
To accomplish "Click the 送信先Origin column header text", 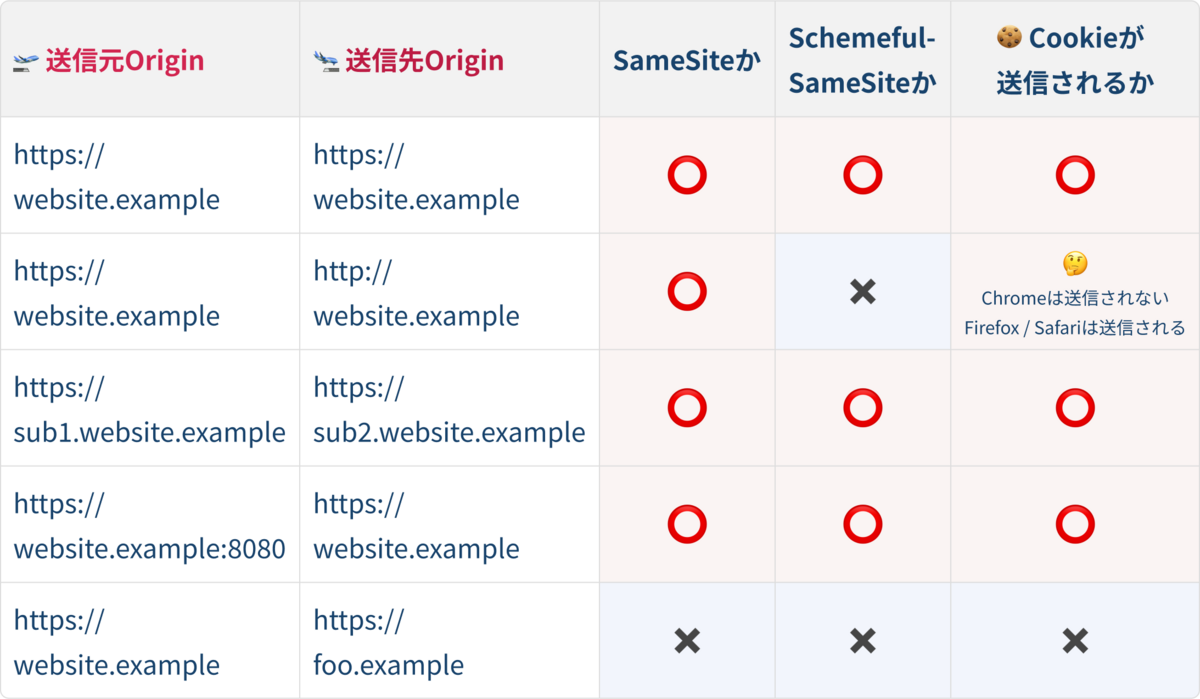I will [424, 61].
